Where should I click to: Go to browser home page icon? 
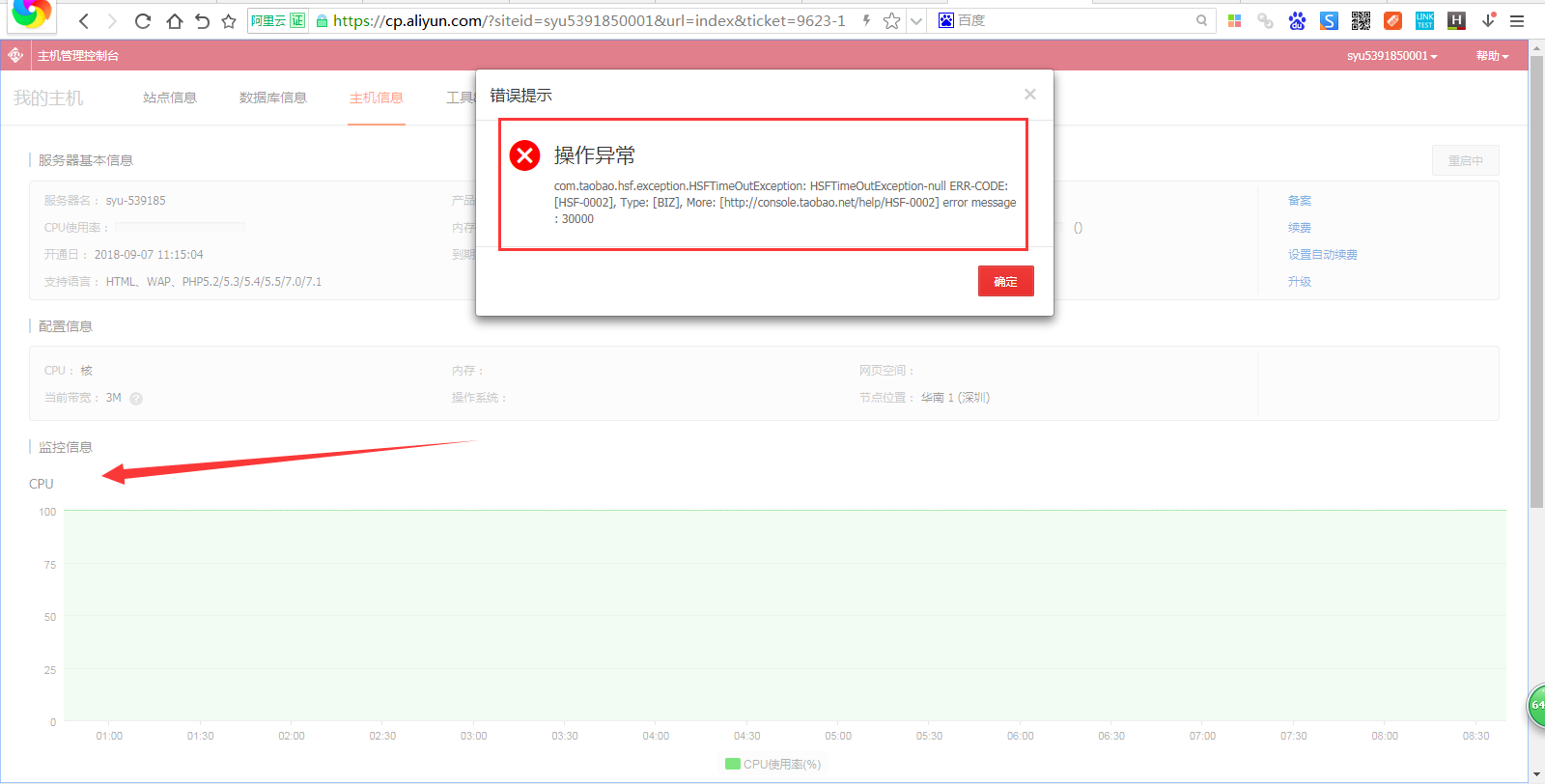tap(174, 21)
